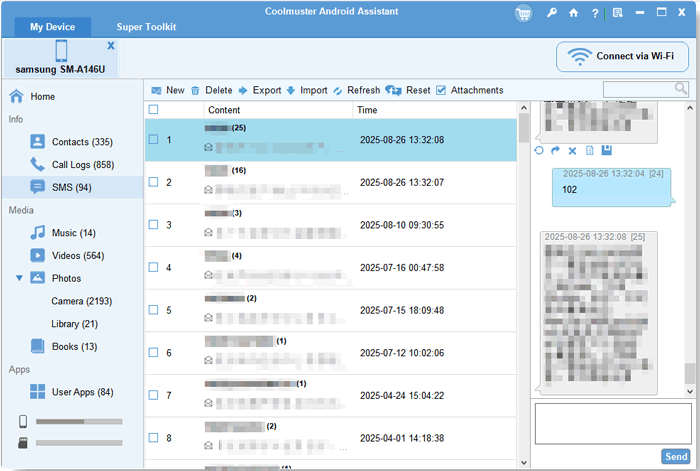Click the save floppy disk icon under message
Viewport: 700px width, 471px height.
point(606,150)
